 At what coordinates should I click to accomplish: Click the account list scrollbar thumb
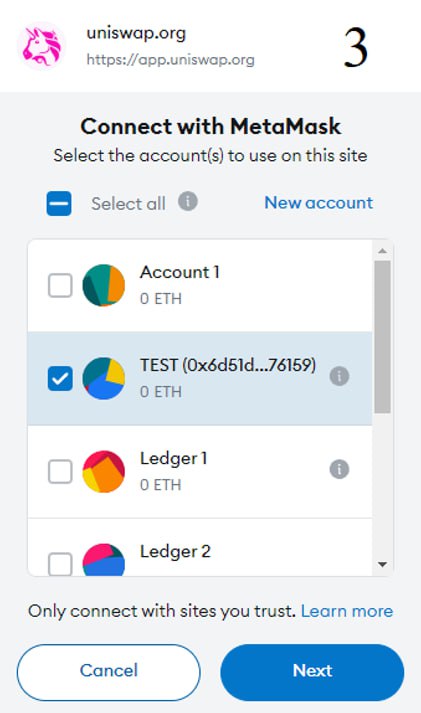pos(382,337)
